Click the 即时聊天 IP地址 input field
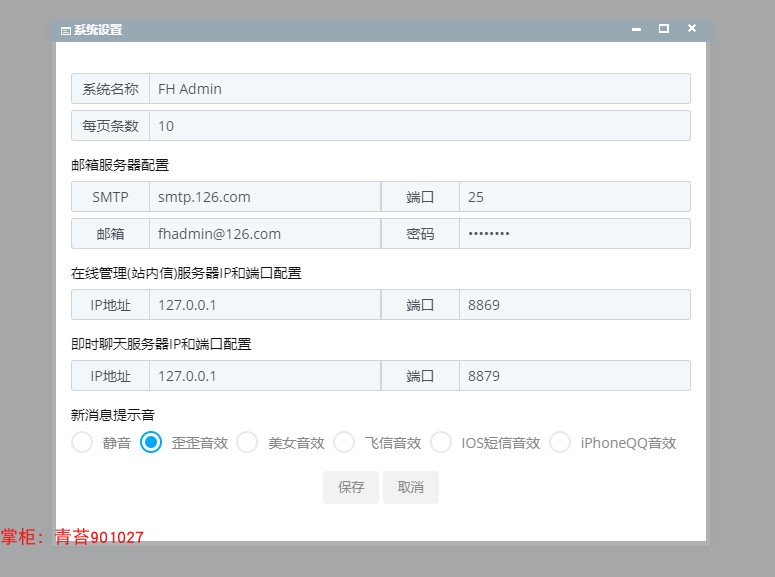 pos(265,376)
